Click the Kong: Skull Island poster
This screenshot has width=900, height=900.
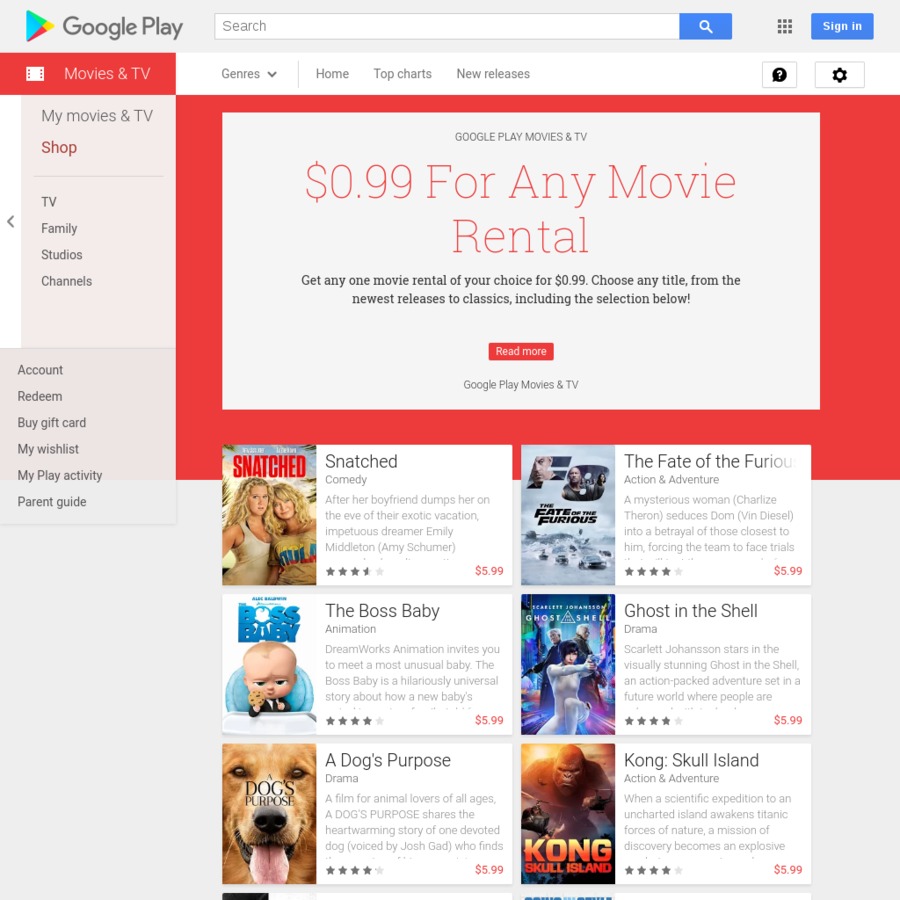[x=568, y=814]
